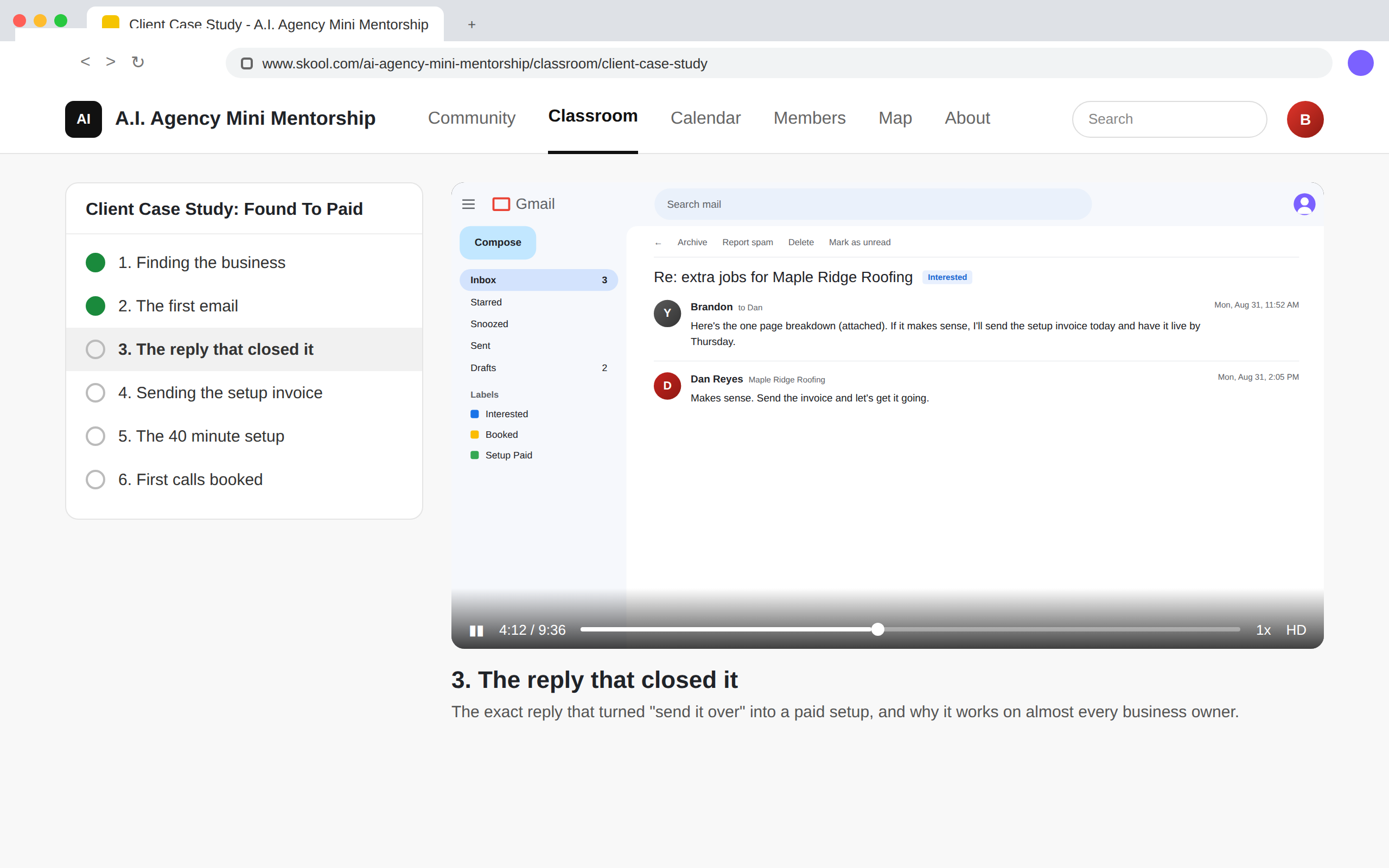Click the Gmail account avatar icon

[1304, 204]
